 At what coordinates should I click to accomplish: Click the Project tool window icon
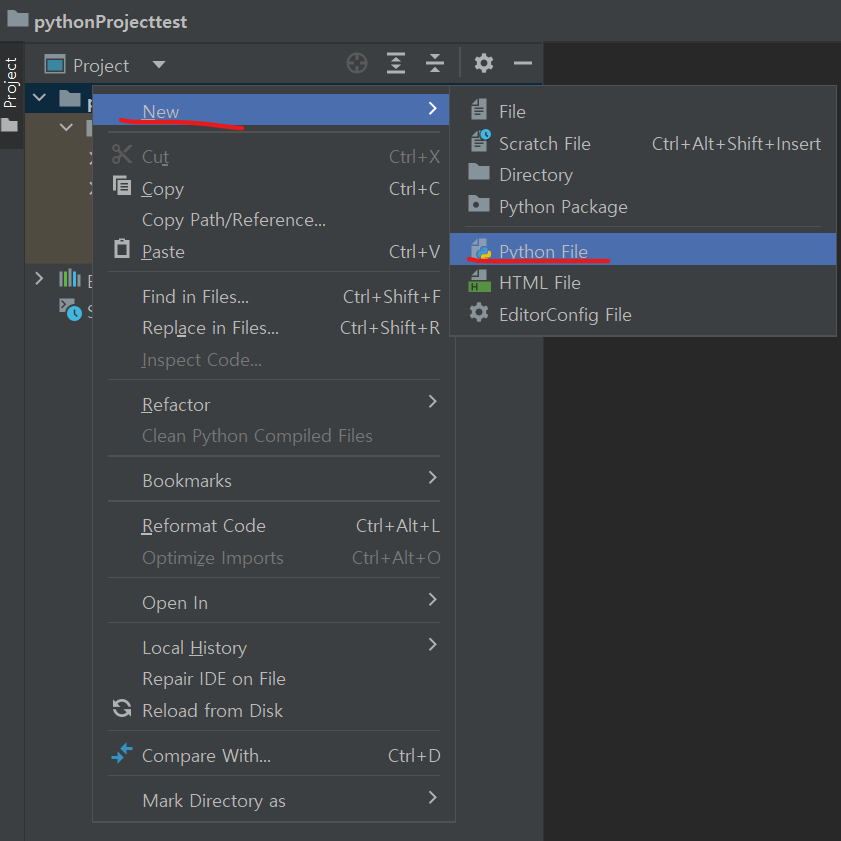[55, 64]
